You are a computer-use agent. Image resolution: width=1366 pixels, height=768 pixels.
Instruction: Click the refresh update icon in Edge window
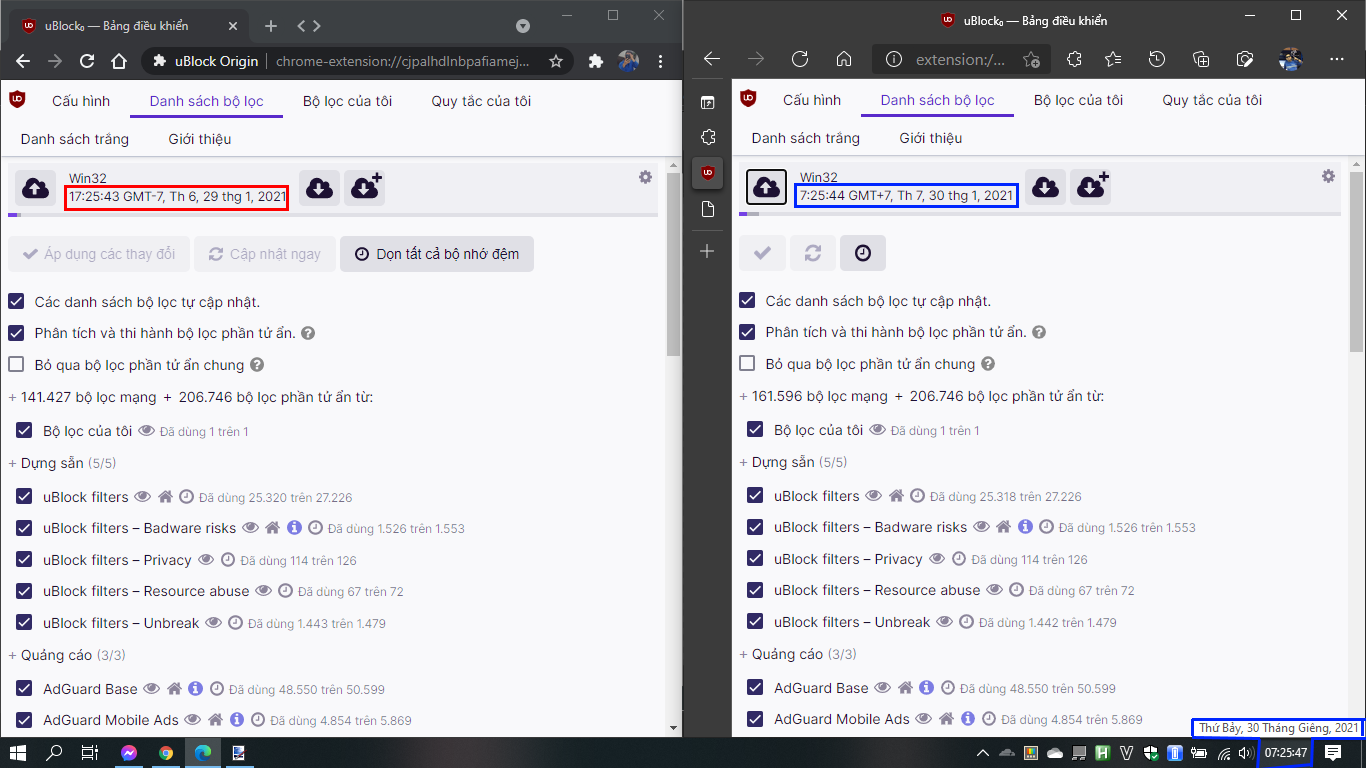813,253
